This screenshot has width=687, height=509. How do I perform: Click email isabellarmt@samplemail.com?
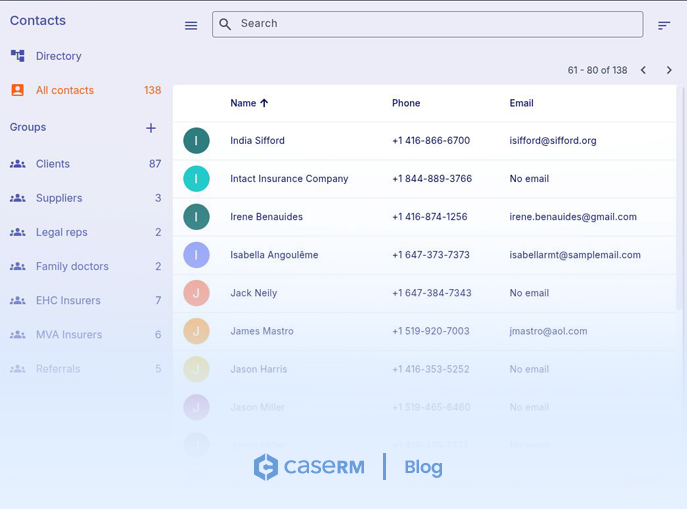575,255
